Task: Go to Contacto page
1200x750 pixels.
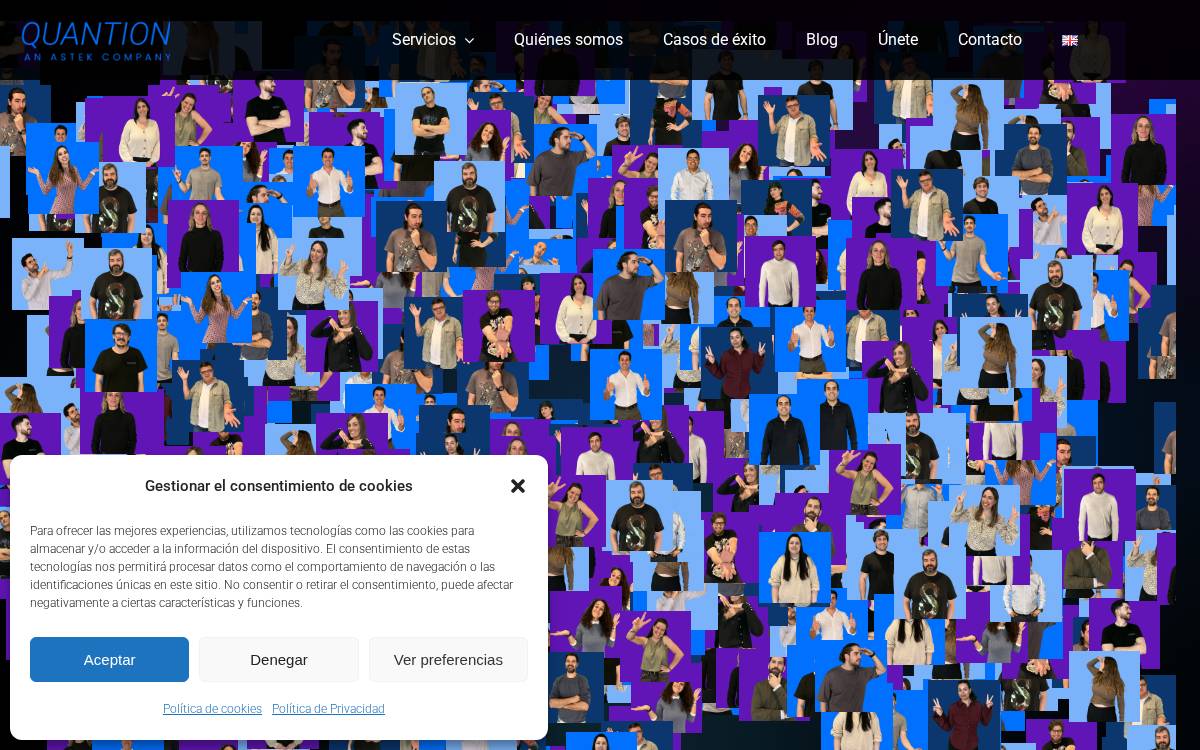Action: (990, 40)
